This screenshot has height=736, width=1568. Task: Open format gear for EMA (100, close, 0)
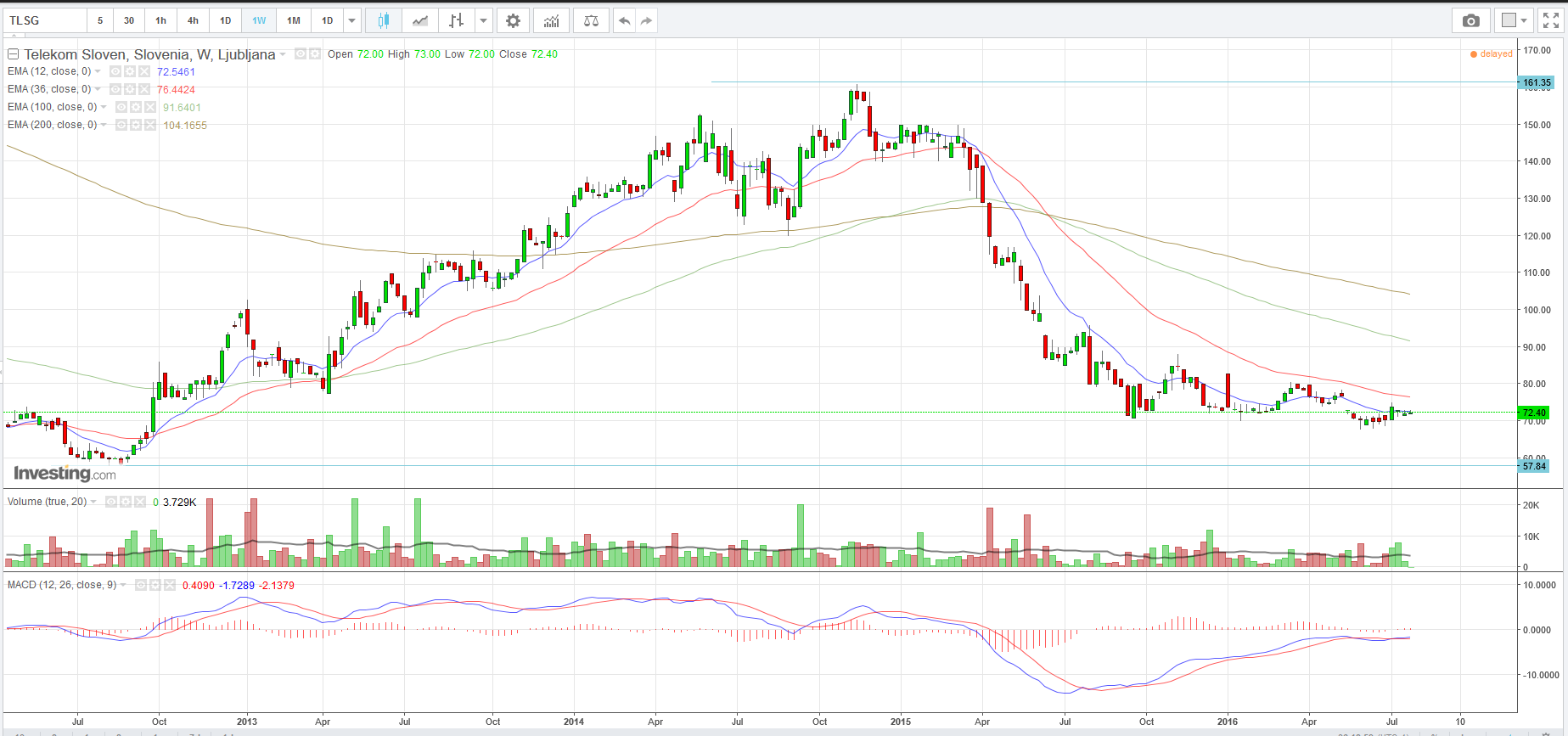(x=136, y=107)
